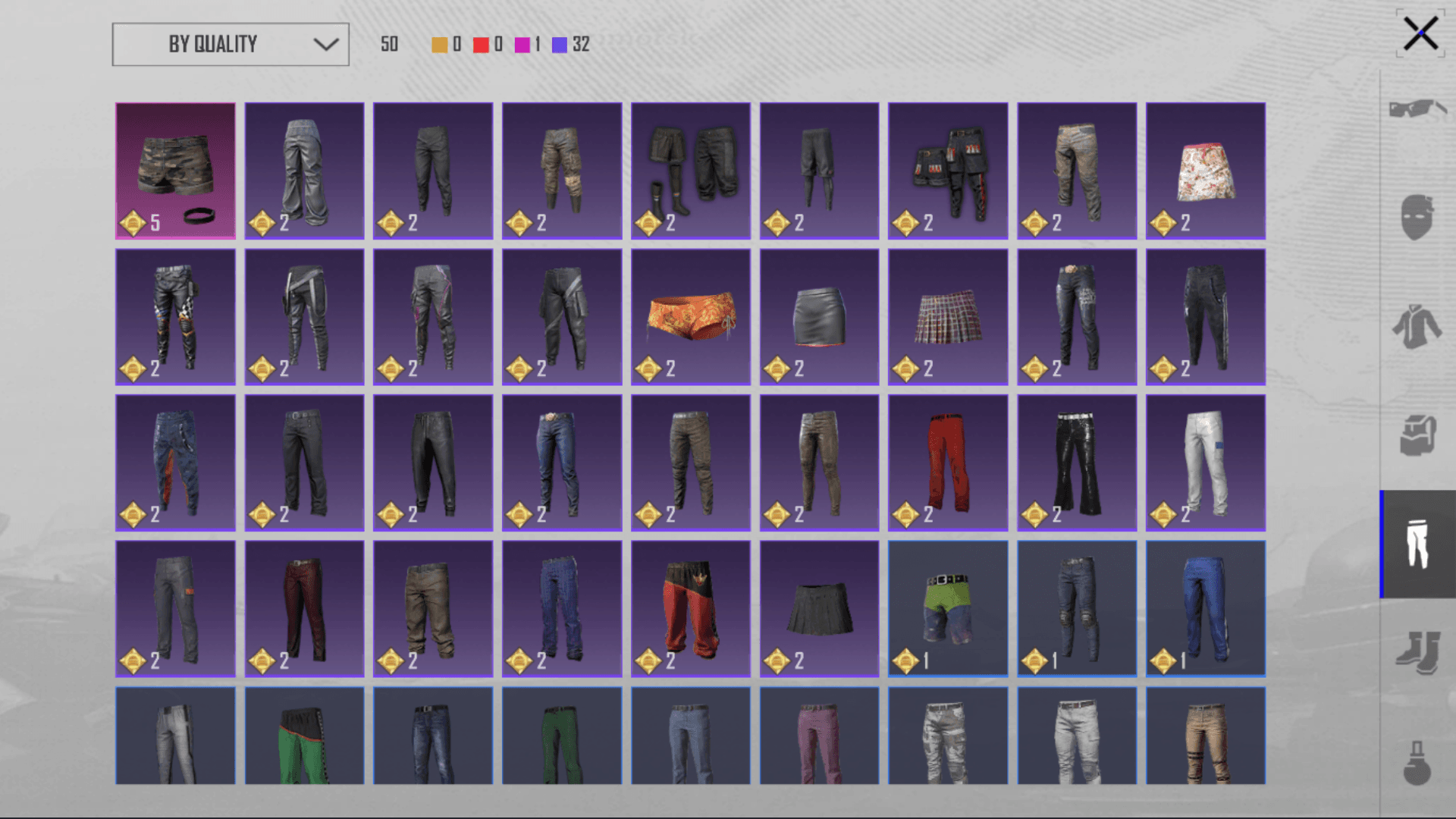Select the jacket category icon
The width and height of the screenshot is (1456, 819).
1417,327
